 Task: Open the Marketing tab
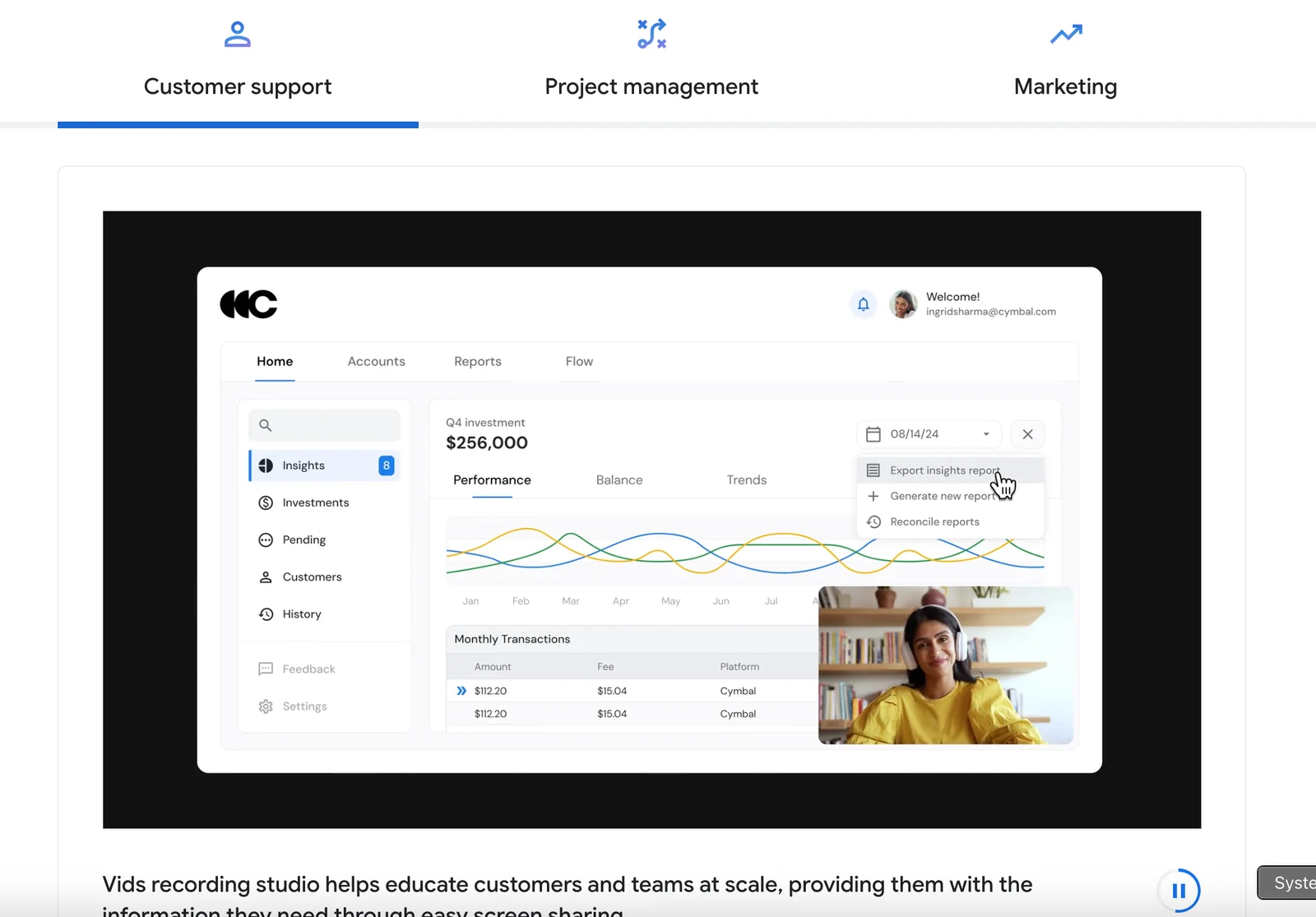coord(1065,86)
